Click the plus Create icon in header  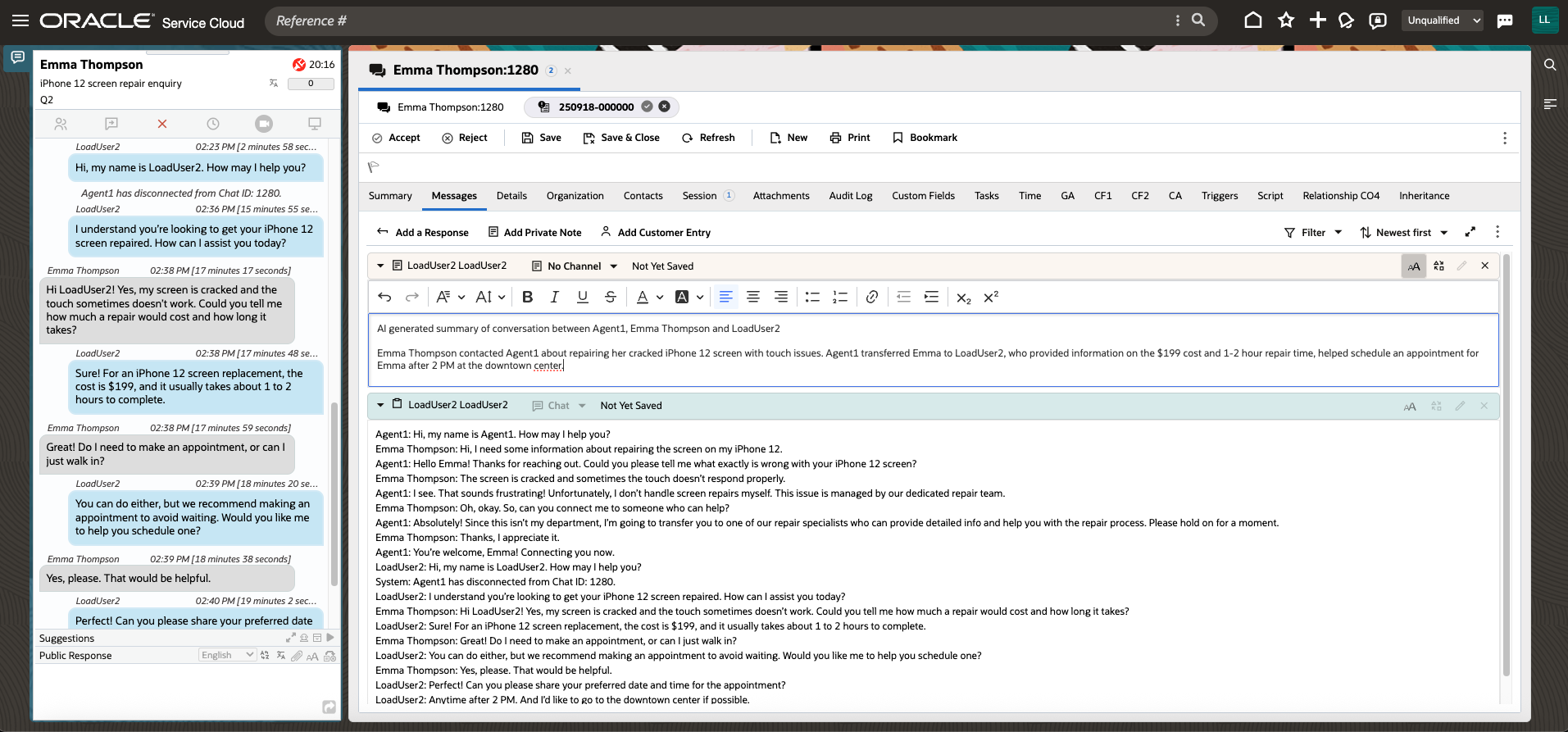click(x=1317, y=20)
